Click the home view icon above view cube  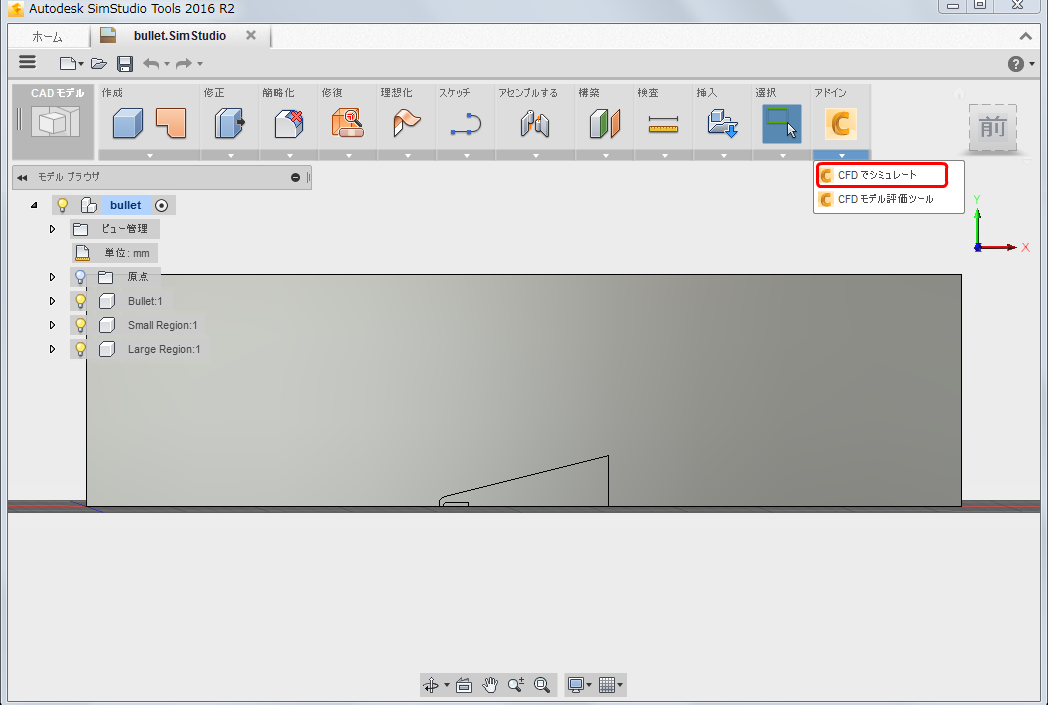960,94
